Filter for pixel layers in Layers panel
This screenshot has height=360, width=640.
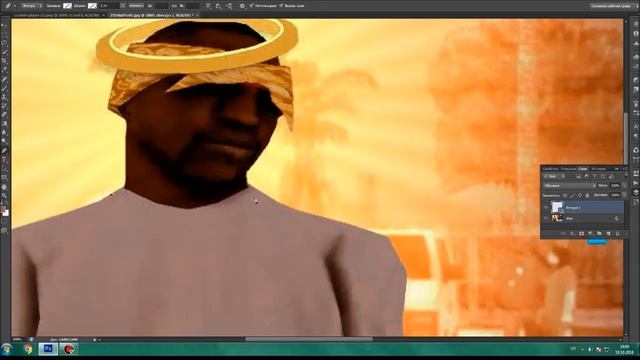click(579, 176)
